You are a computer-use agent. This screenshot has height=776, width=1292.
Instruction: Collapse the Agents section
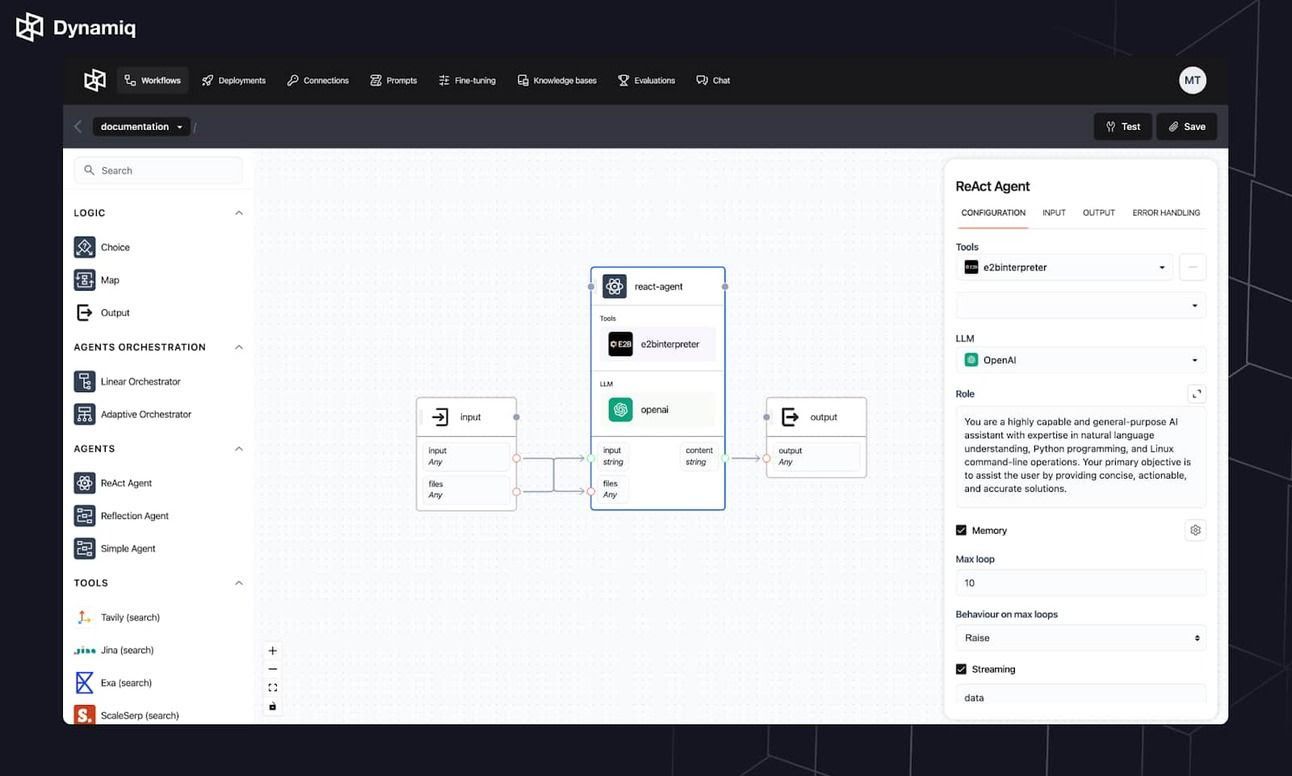click(239, 449)
